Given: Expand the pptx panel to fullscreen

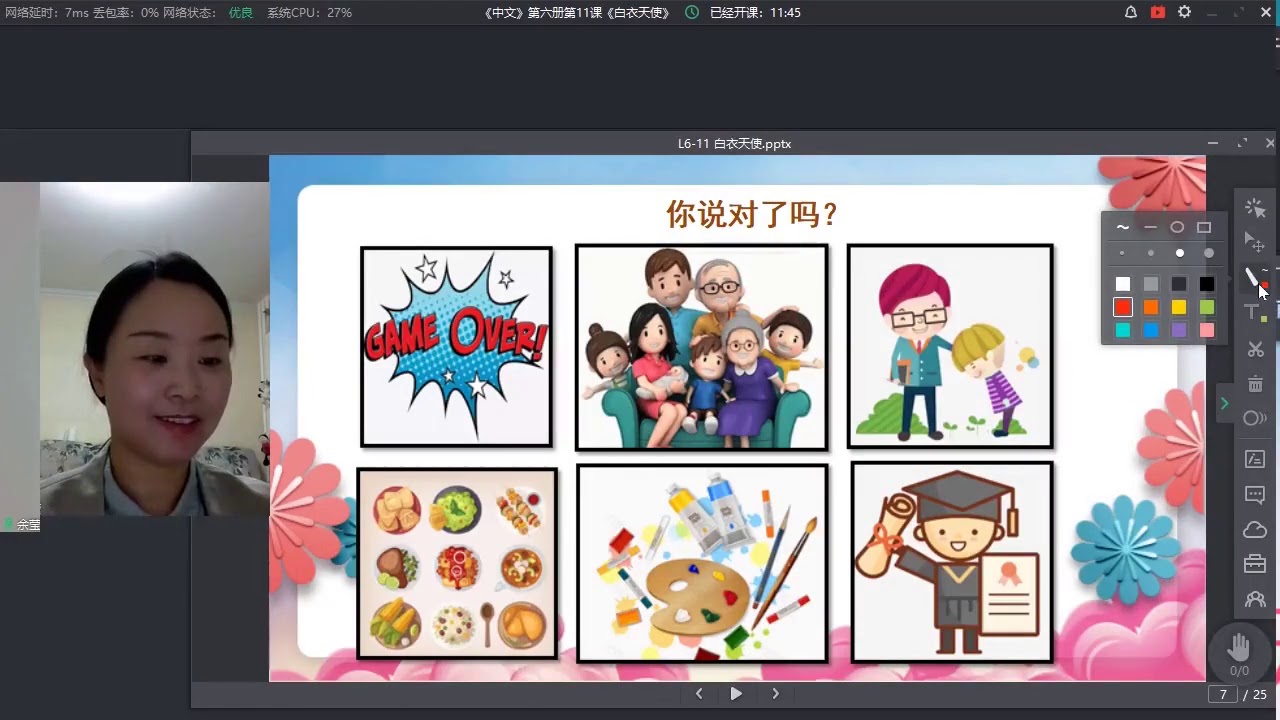Looking at the screenshot, I should [1242, 143].
